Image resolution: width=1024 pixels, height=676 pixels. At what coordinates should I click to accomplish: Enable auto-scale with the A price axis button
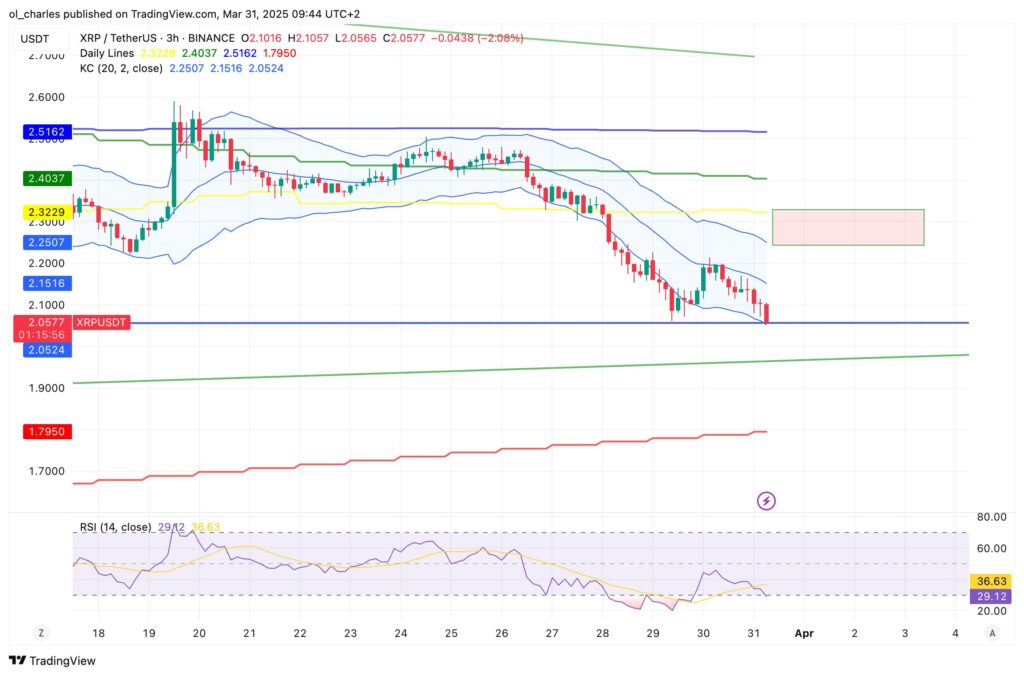[x=992, y=633]
